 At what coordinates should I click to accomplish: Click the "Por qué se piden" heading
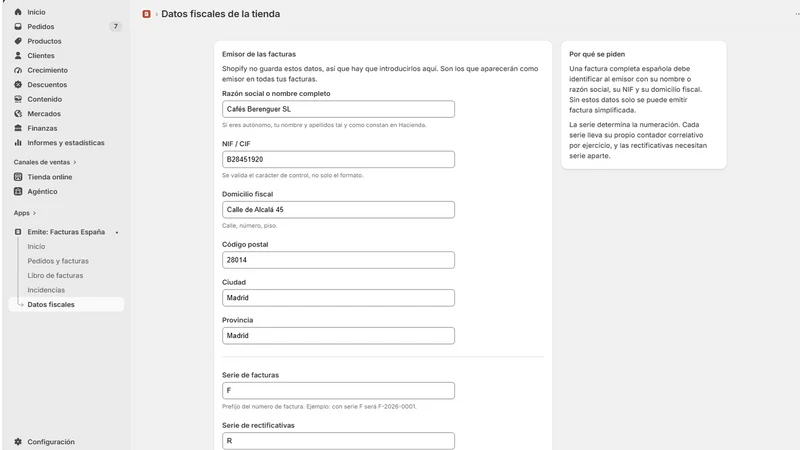597,54
